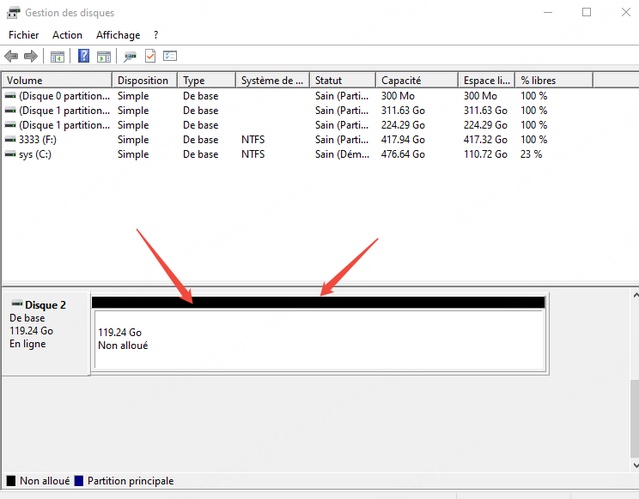Sort by Volume column header
This screenshot has height=499, width=639.
click(x=57, y=80)
